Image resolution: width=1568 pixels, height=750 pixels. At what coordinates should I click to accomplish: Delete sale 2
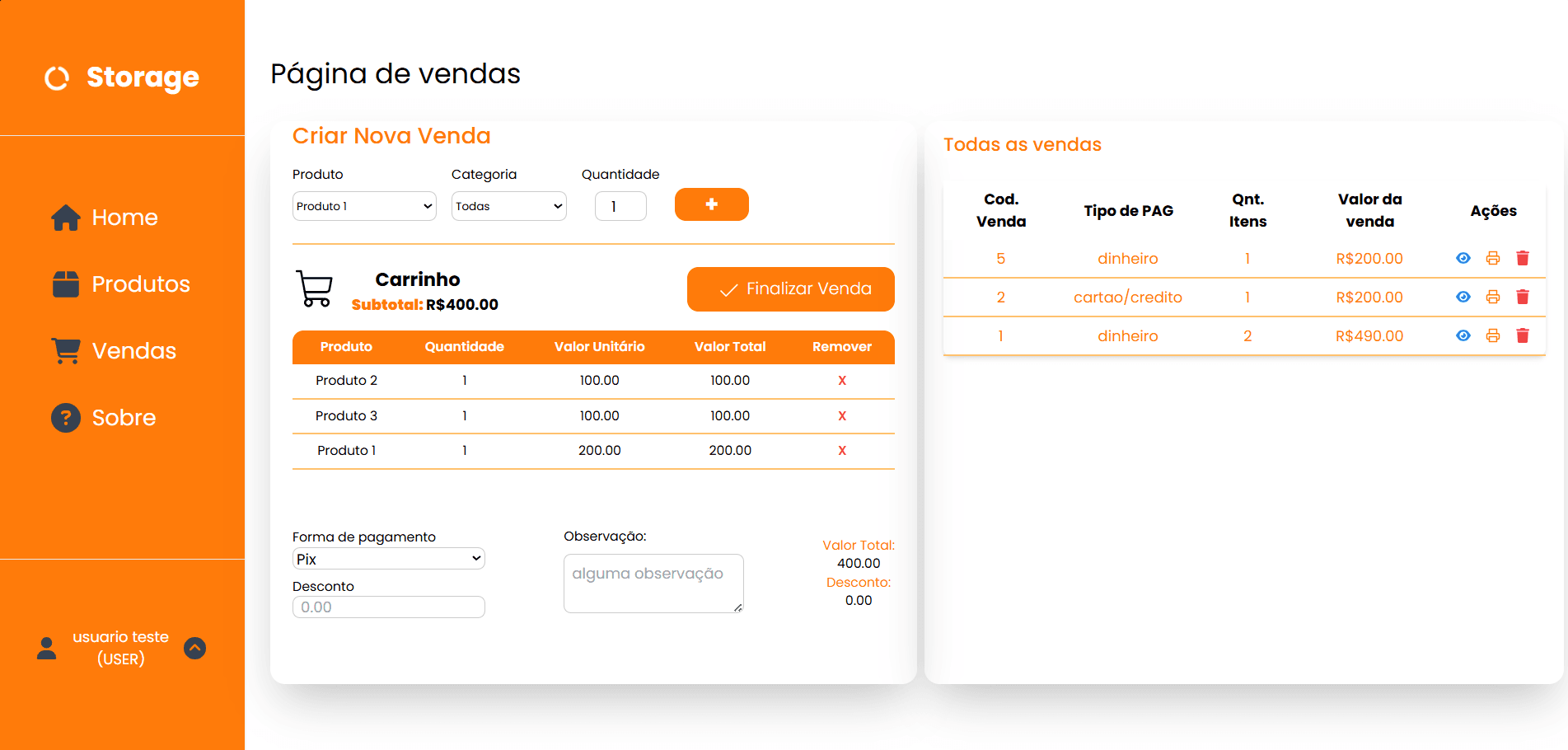[1523, 297]
